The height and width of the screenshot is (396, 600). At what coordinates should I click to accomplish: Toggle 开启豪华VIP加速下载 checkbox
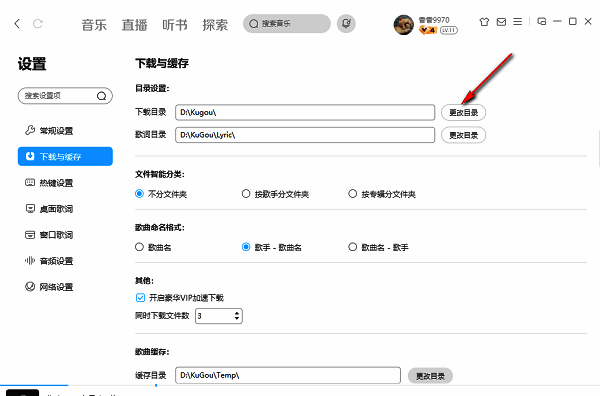tap(140, 297)
